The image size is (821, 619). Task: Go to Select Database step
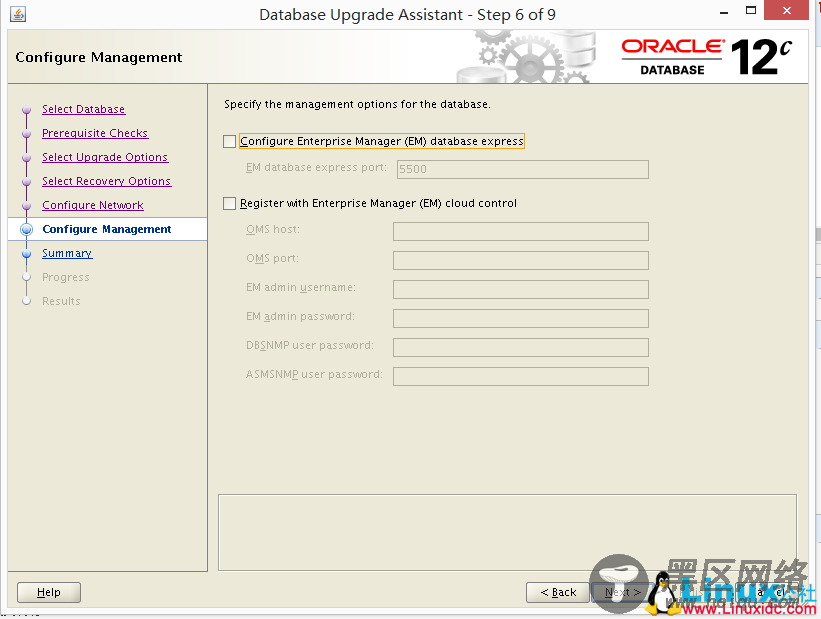[83, 109]
